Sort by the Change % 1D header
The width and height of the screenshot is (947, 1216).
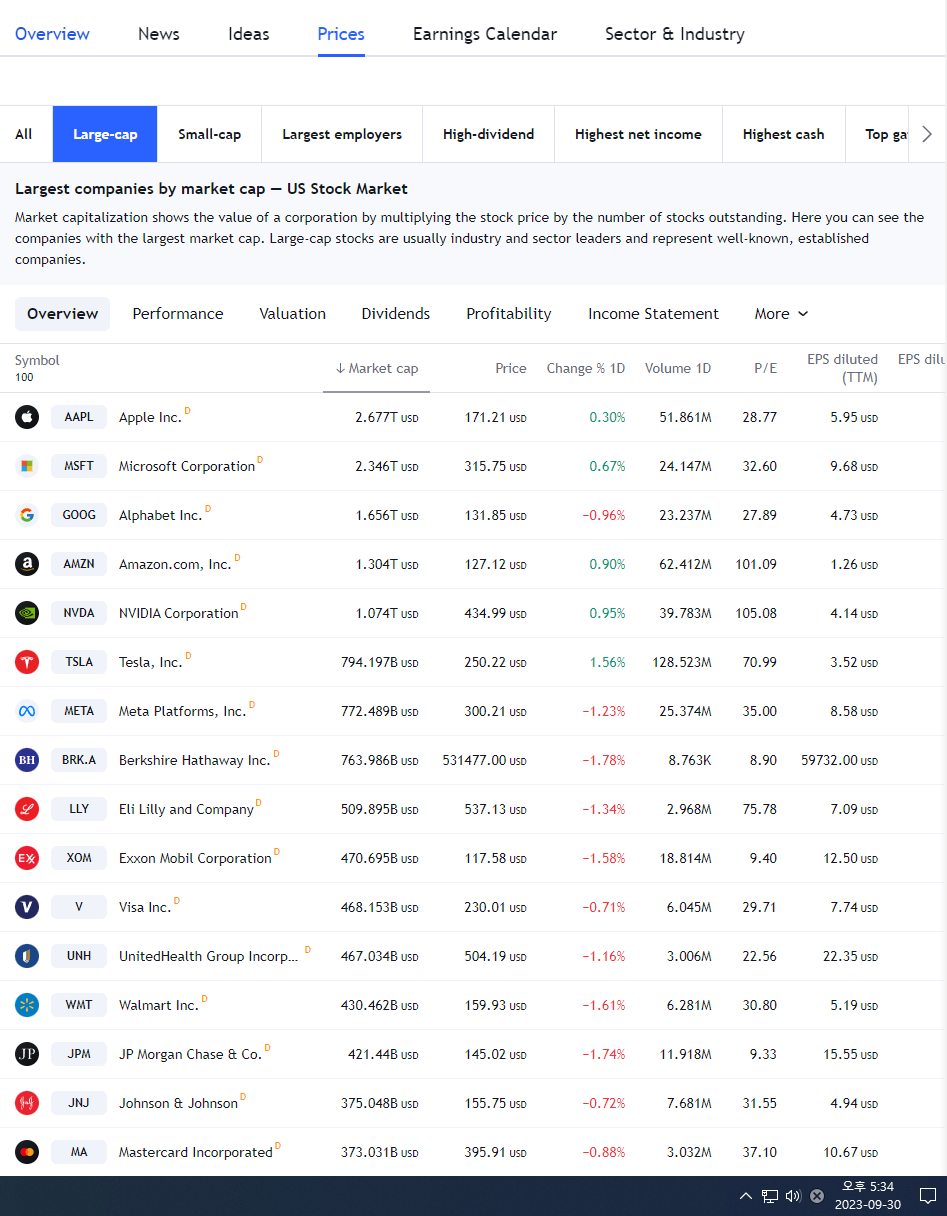click(586, 368)
